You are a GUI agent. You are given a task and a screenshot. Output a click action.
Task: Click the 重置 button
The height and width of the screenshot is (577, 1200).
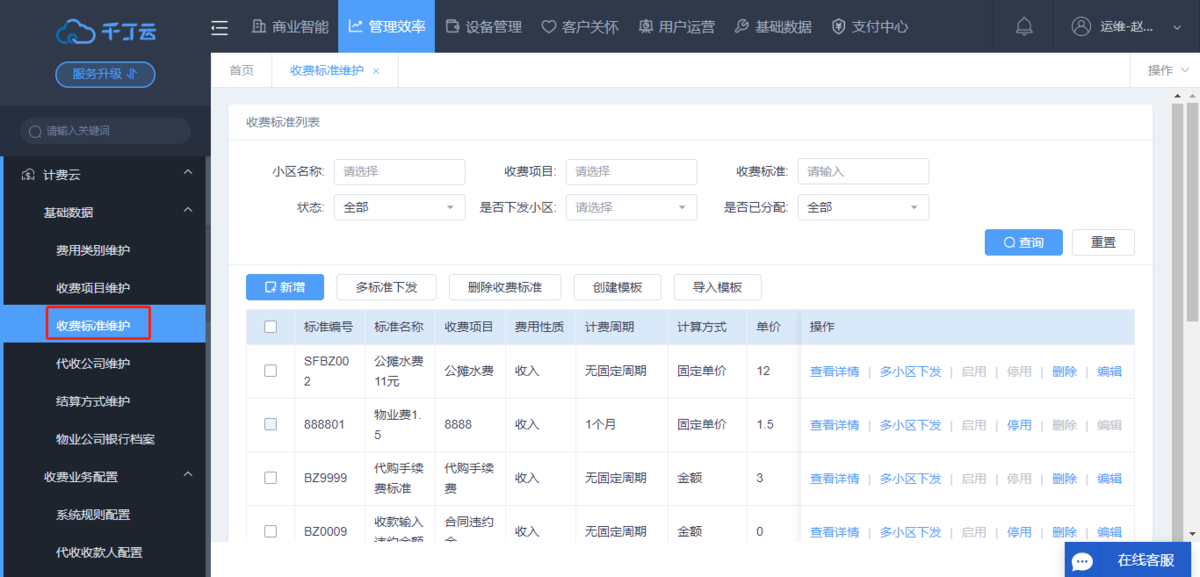1103,243
